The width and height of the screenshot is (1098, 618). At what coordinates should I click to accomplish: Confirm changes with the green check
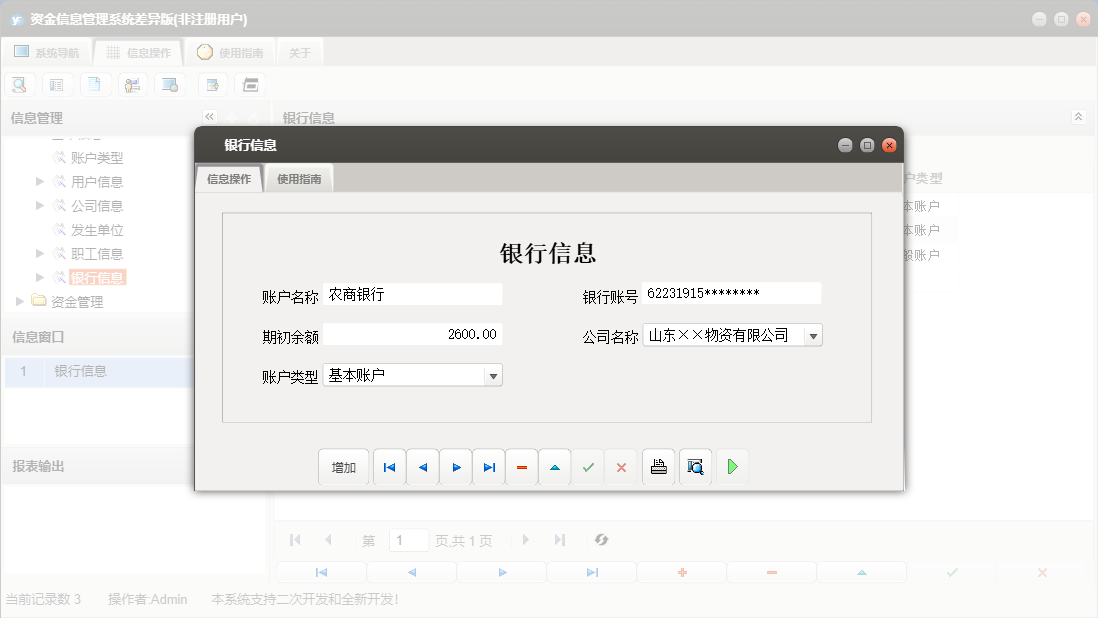click(588, 466)
